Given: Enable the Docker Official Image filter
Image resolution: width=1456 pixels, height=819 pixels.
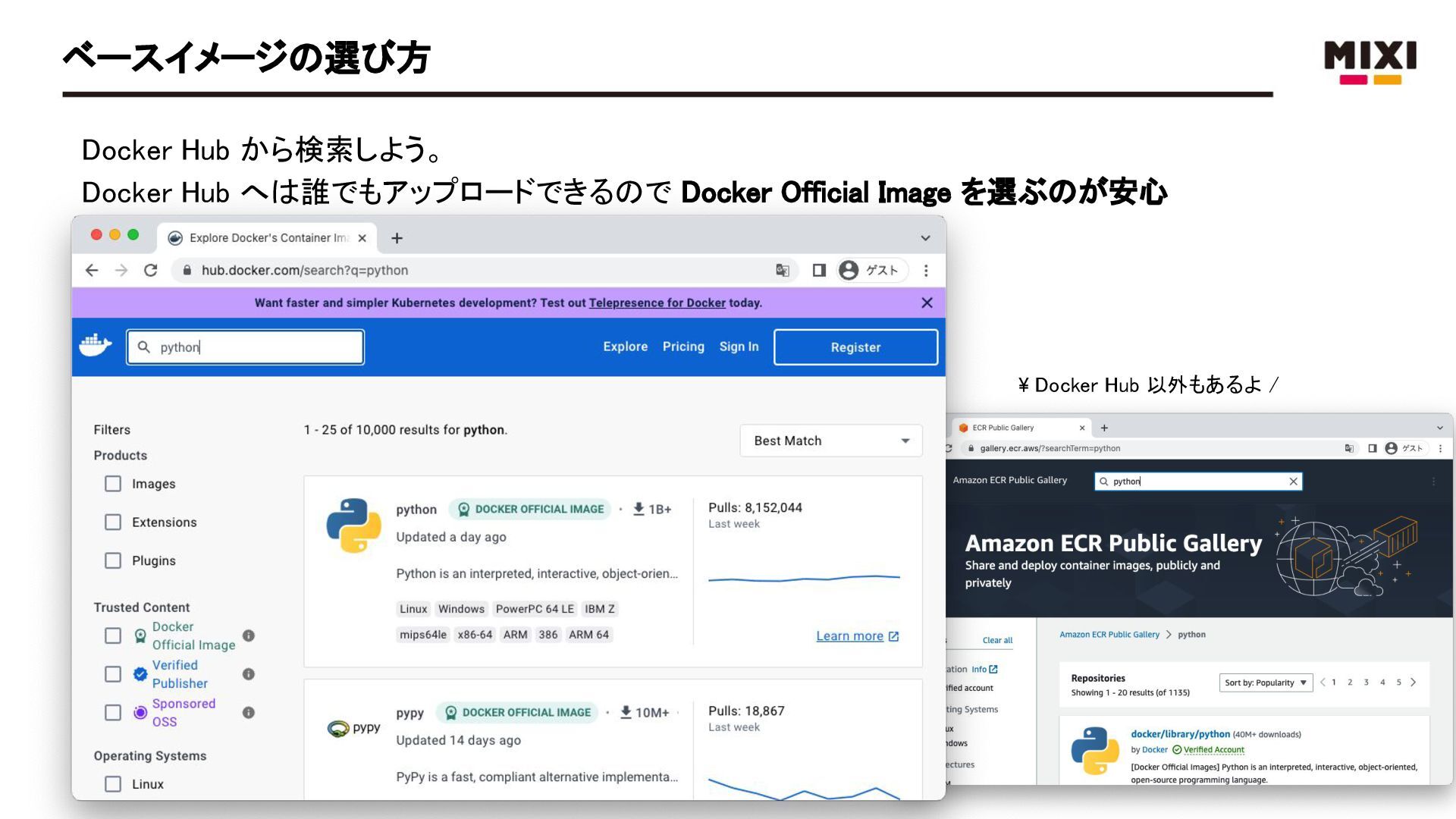Looking at the screenshot, I should 113,635.
